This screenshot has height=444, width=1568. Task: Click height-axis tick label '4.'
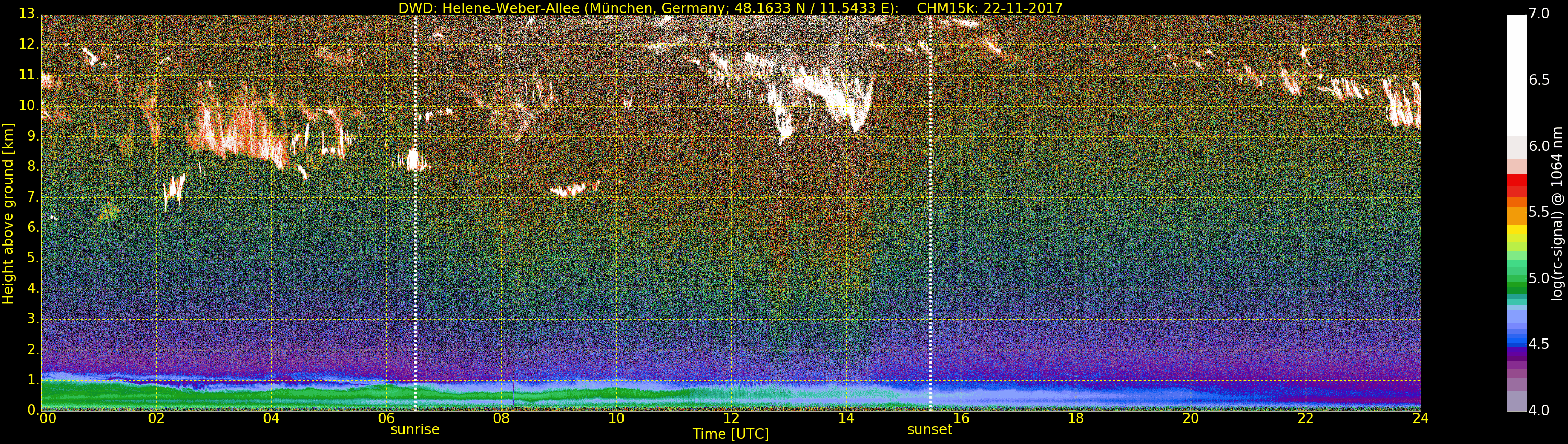[33, 288]
